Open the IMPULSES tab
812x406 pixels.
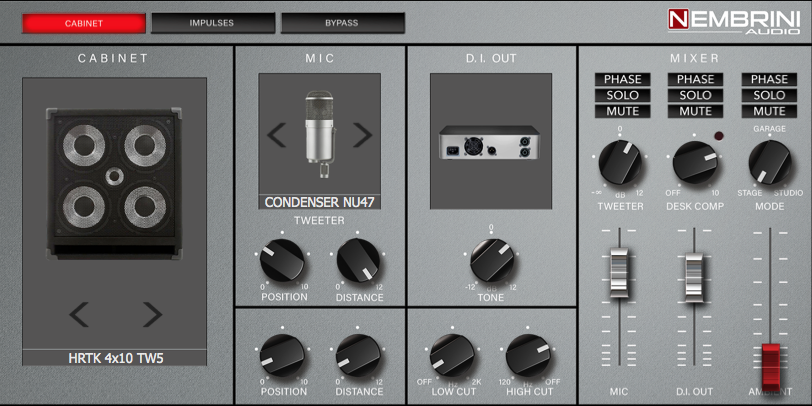tap(213, 23)
